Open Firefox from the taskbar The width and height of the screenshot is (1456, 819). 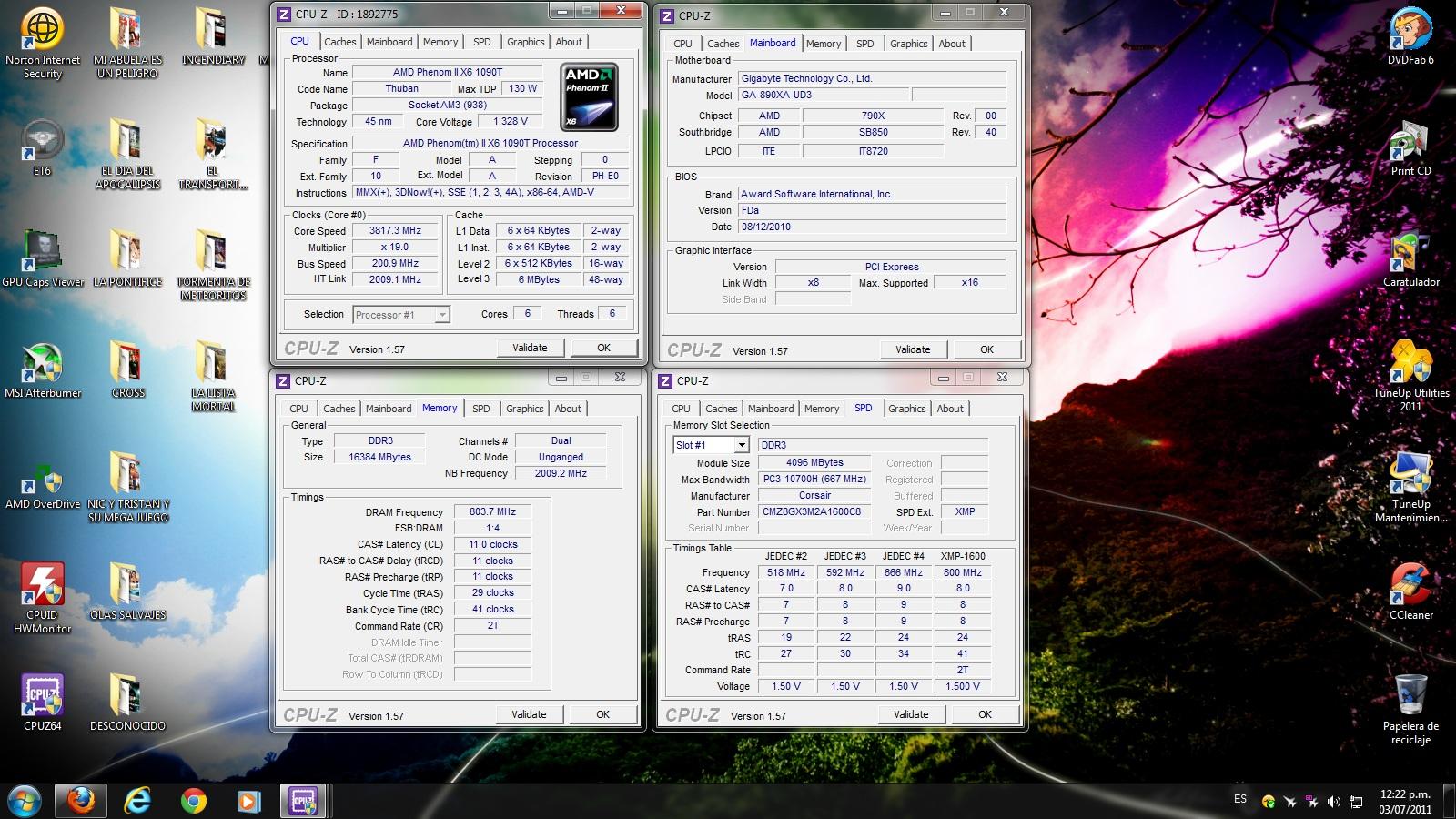[x=81, y=801]
